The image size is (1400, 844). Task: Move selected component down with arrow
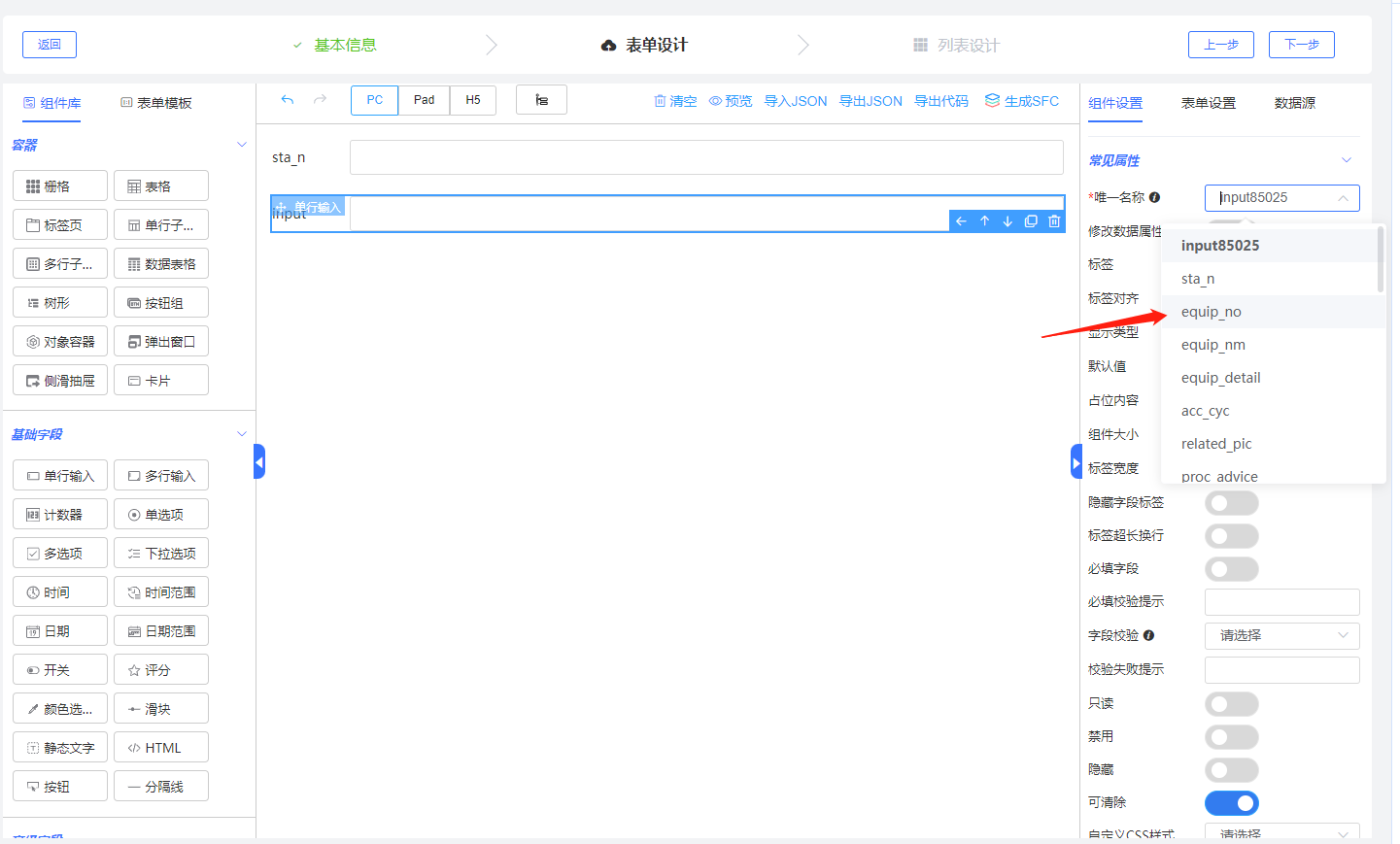(1007, 221)
